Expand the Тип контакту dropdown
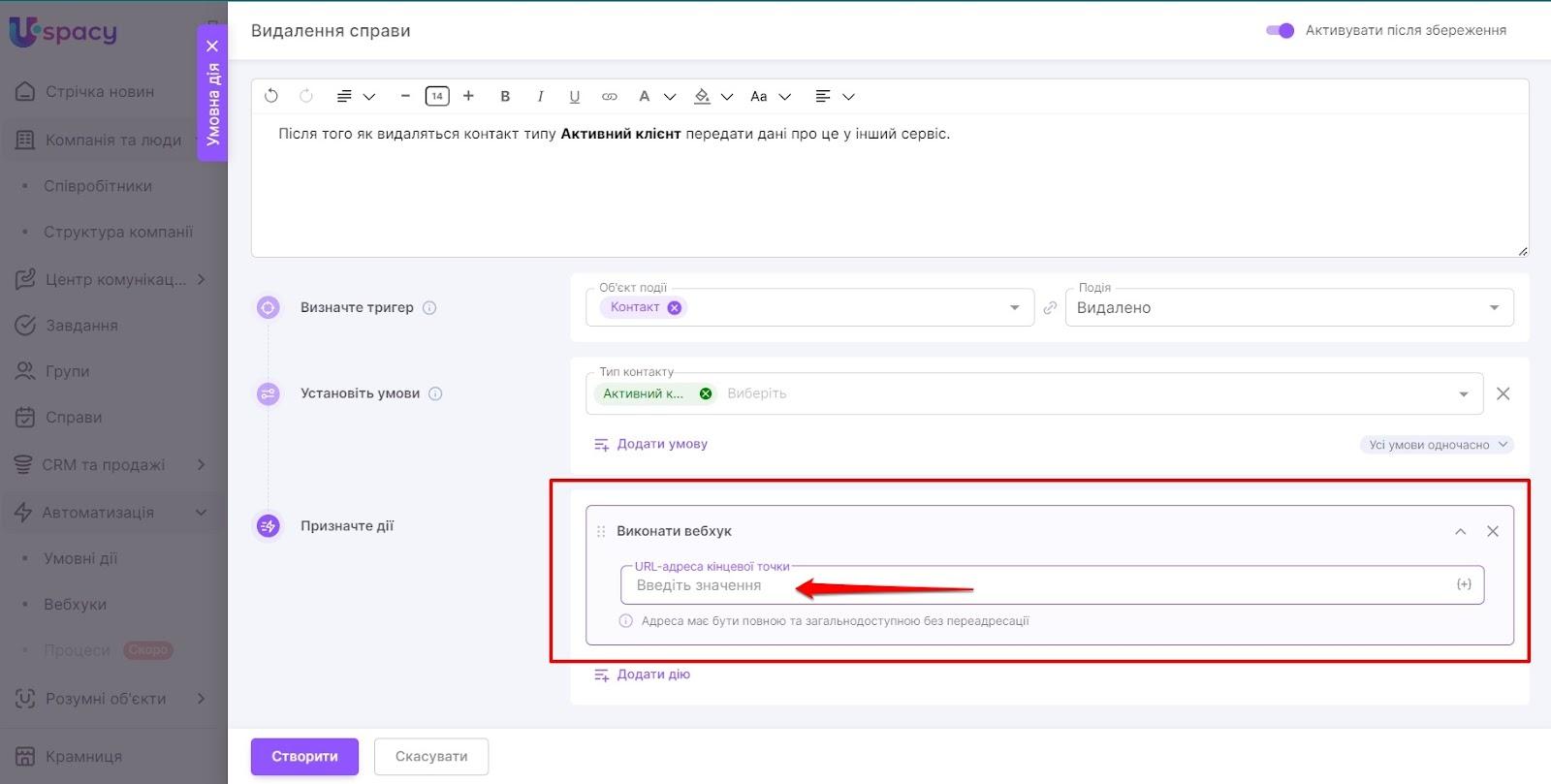1551x784 pixels. pyautogui.click(x=1463, y=393)
